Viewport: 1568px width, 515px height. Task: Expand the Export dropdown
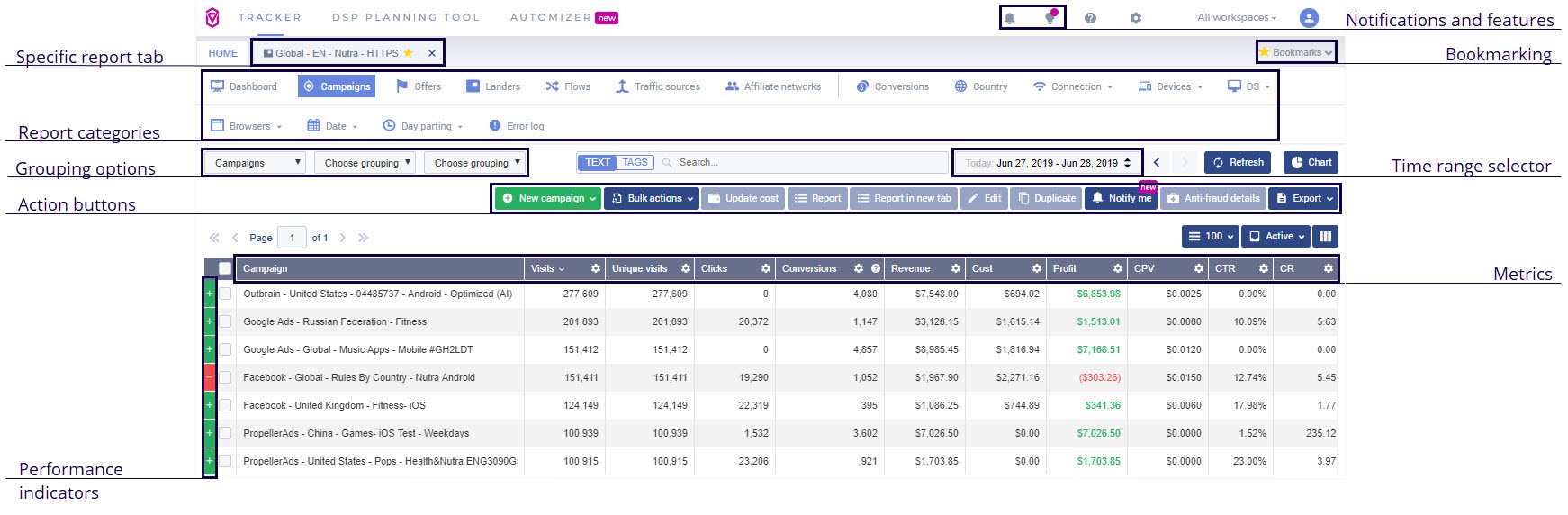[1304, 199]
